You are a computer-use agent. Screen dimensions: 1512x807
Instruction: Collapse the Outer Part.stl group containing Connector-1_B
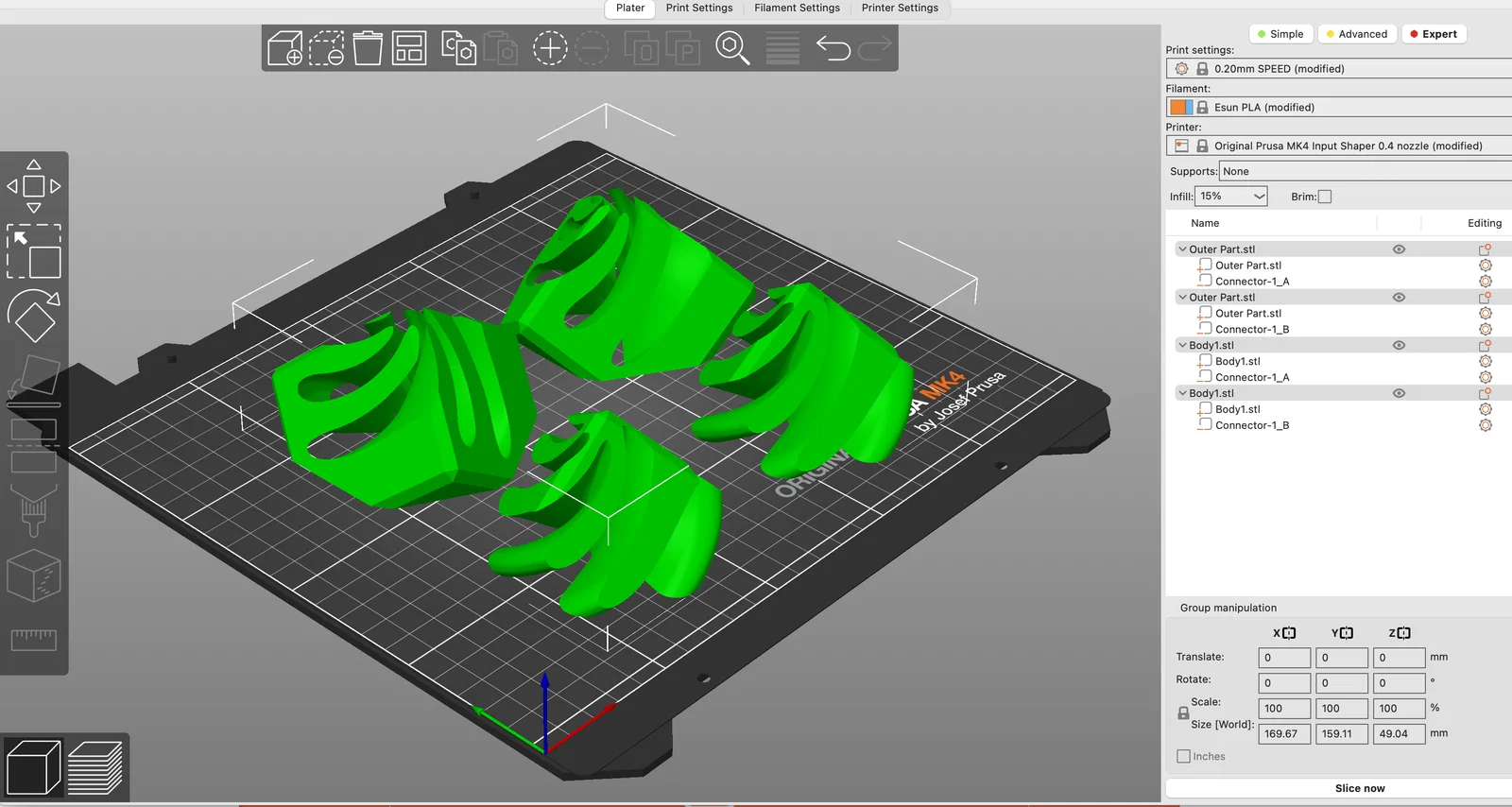1182,298
